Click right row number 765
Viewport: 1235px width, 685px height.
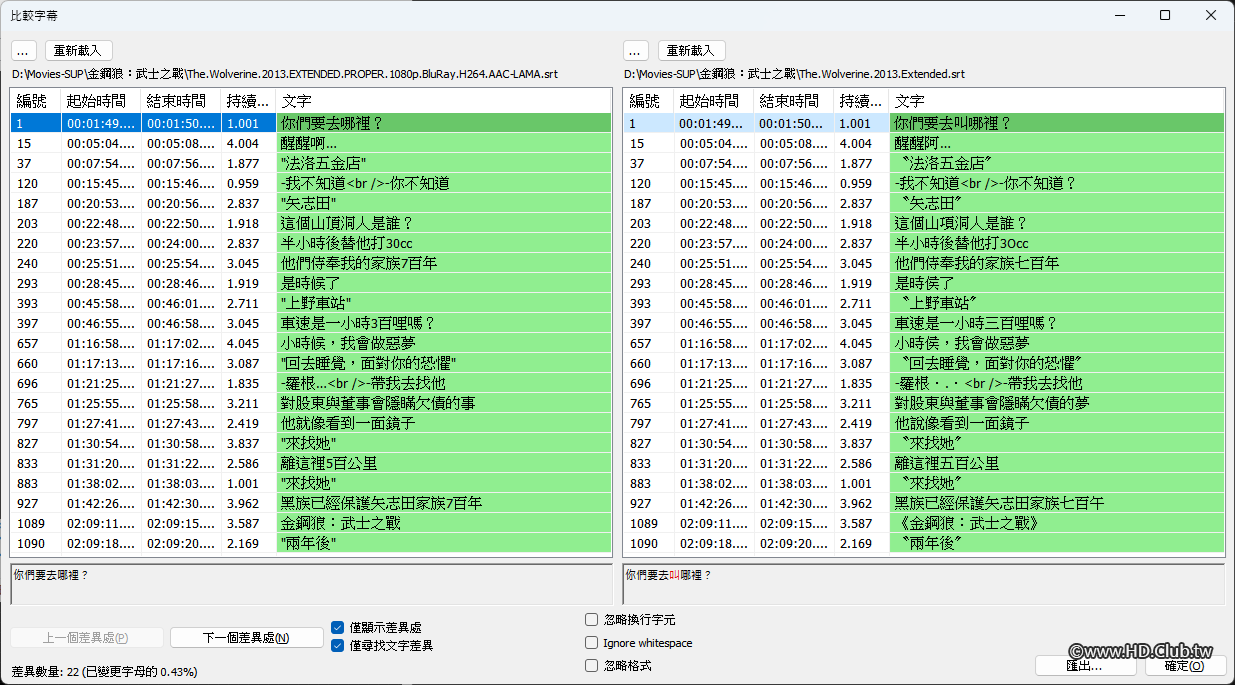coord(640,403)
